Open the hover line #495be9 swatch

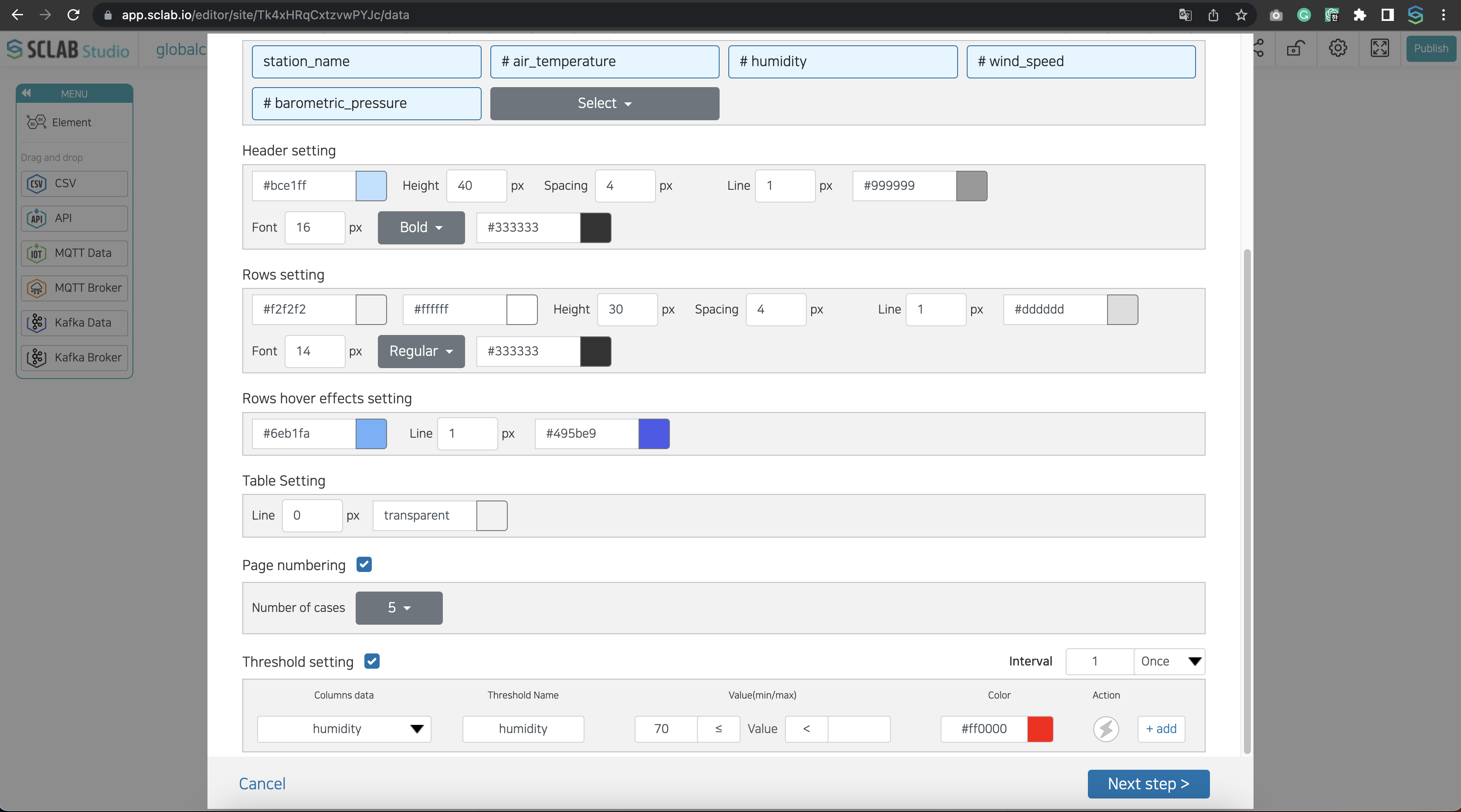pos(654,433)
